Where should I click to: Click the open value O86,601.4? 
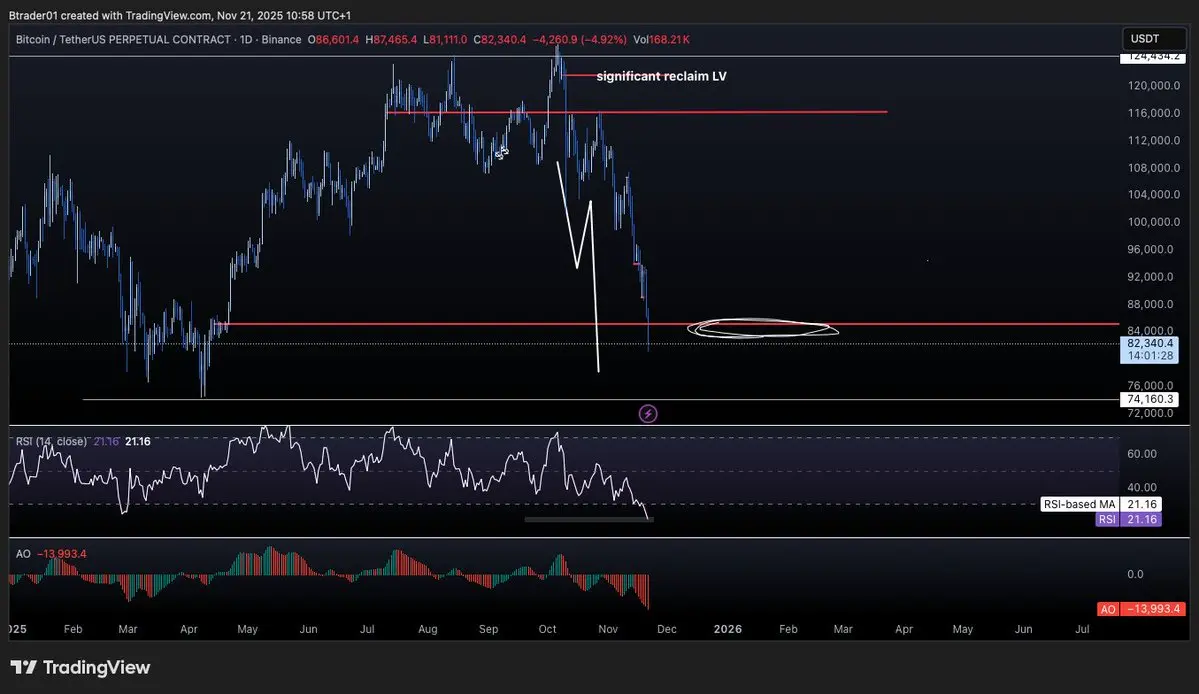point(333,39)
